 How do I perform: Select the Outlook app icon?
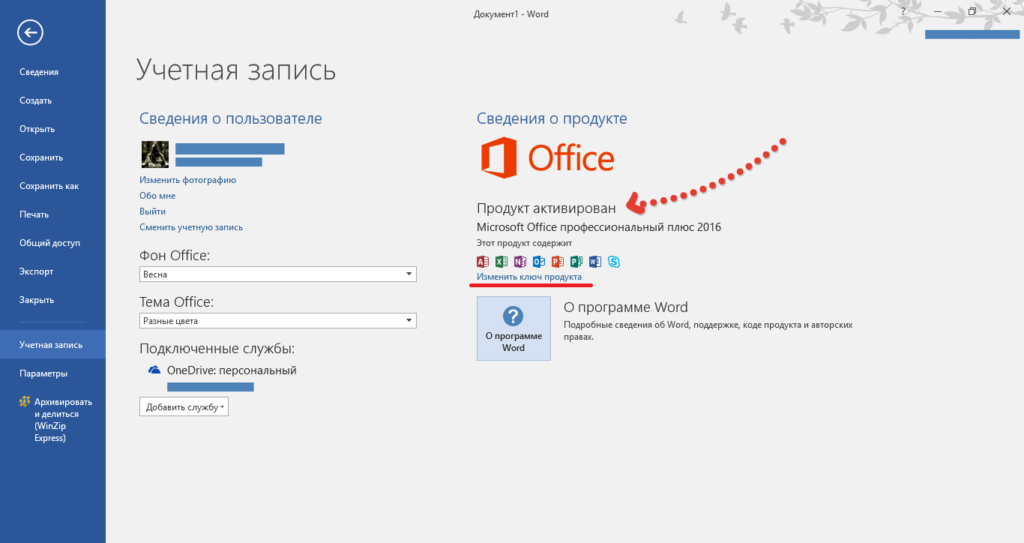point(539,262)
